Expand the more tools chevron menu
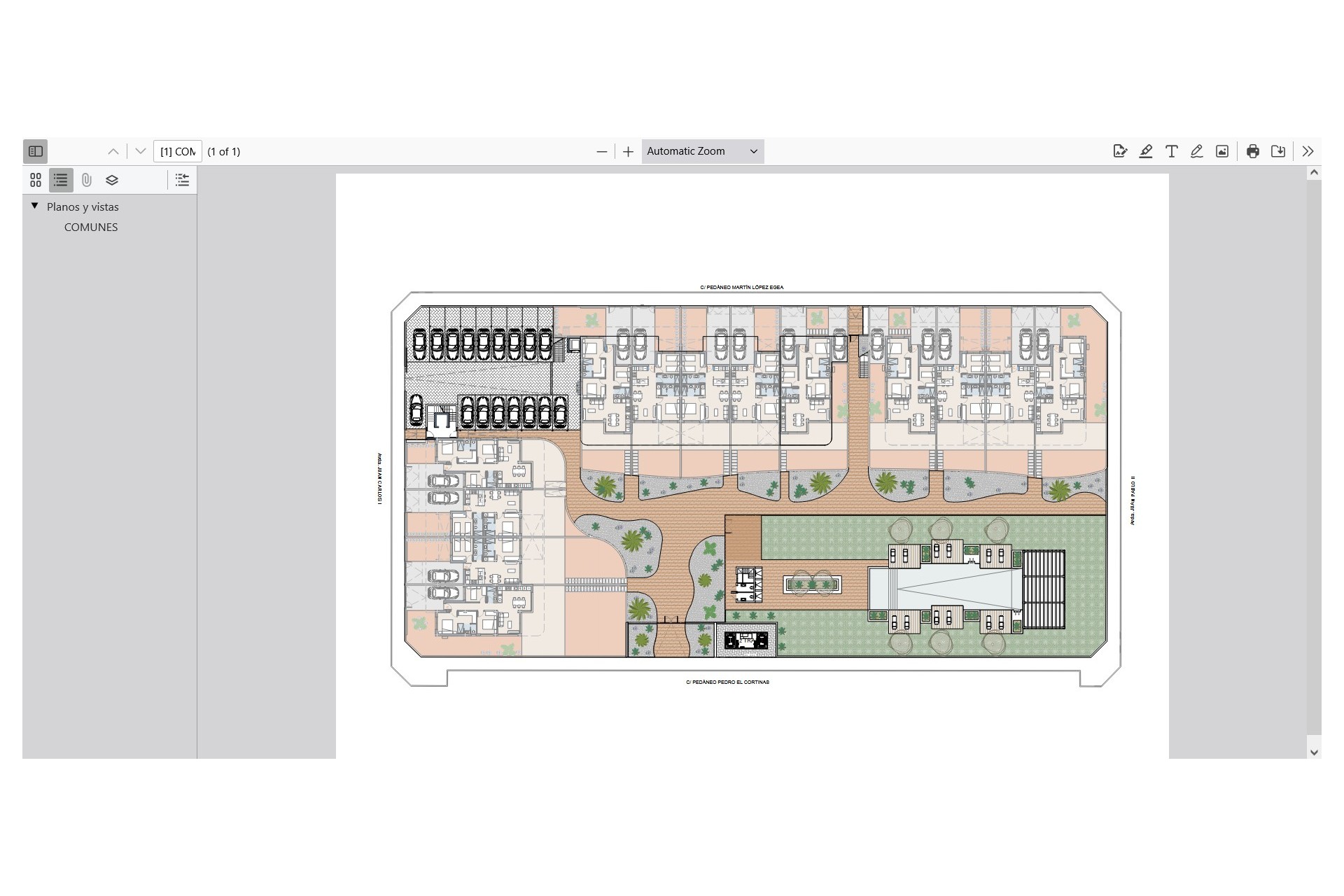This screenshot has height=896, width=1344. [x=1308, y=151]
